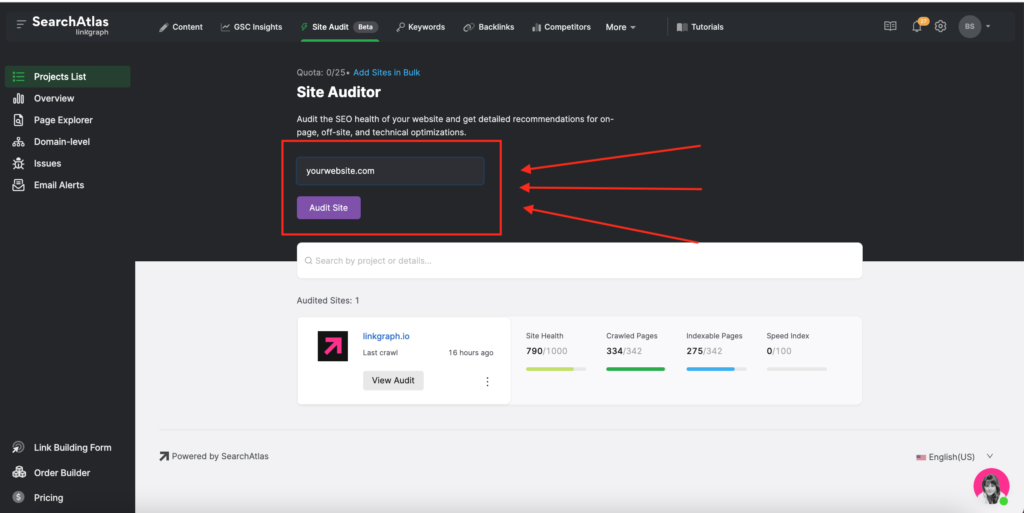
Task: Click the Projects List list icon
Action: click(x=18, y=76)
